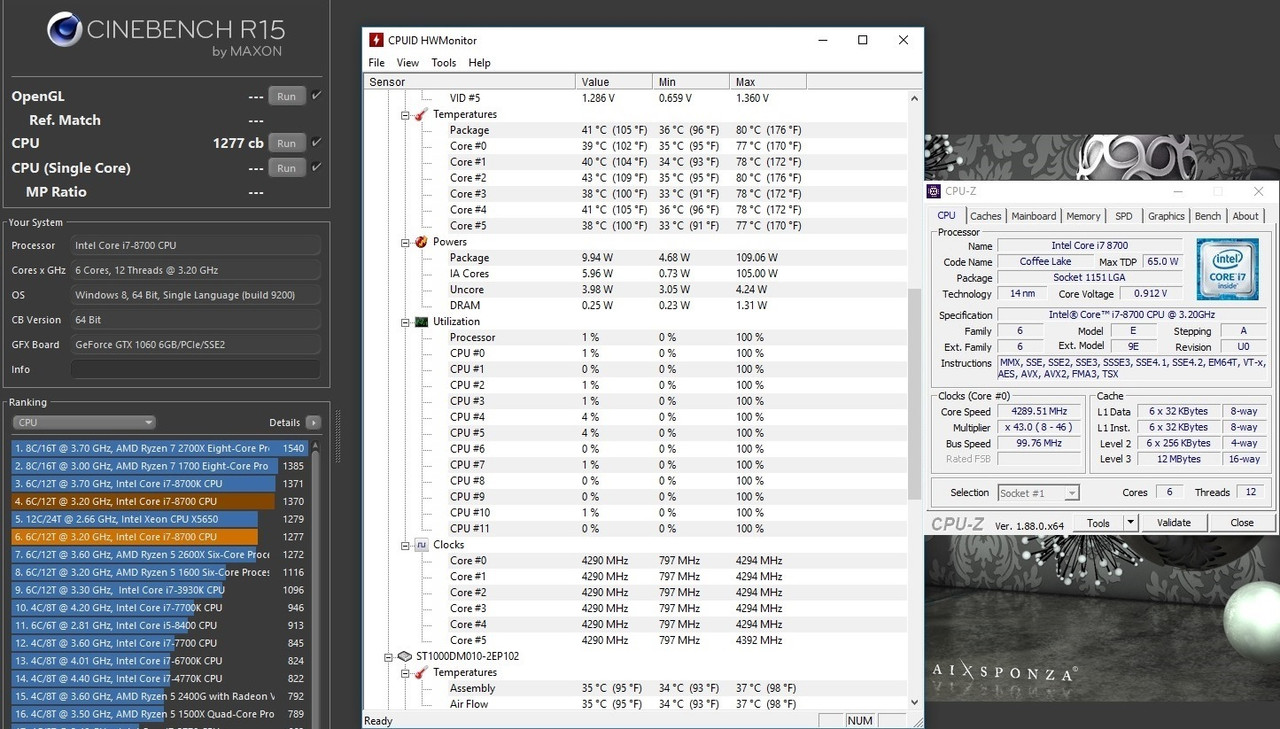Toggle the OpenGL test checkbox

(316, 96)
